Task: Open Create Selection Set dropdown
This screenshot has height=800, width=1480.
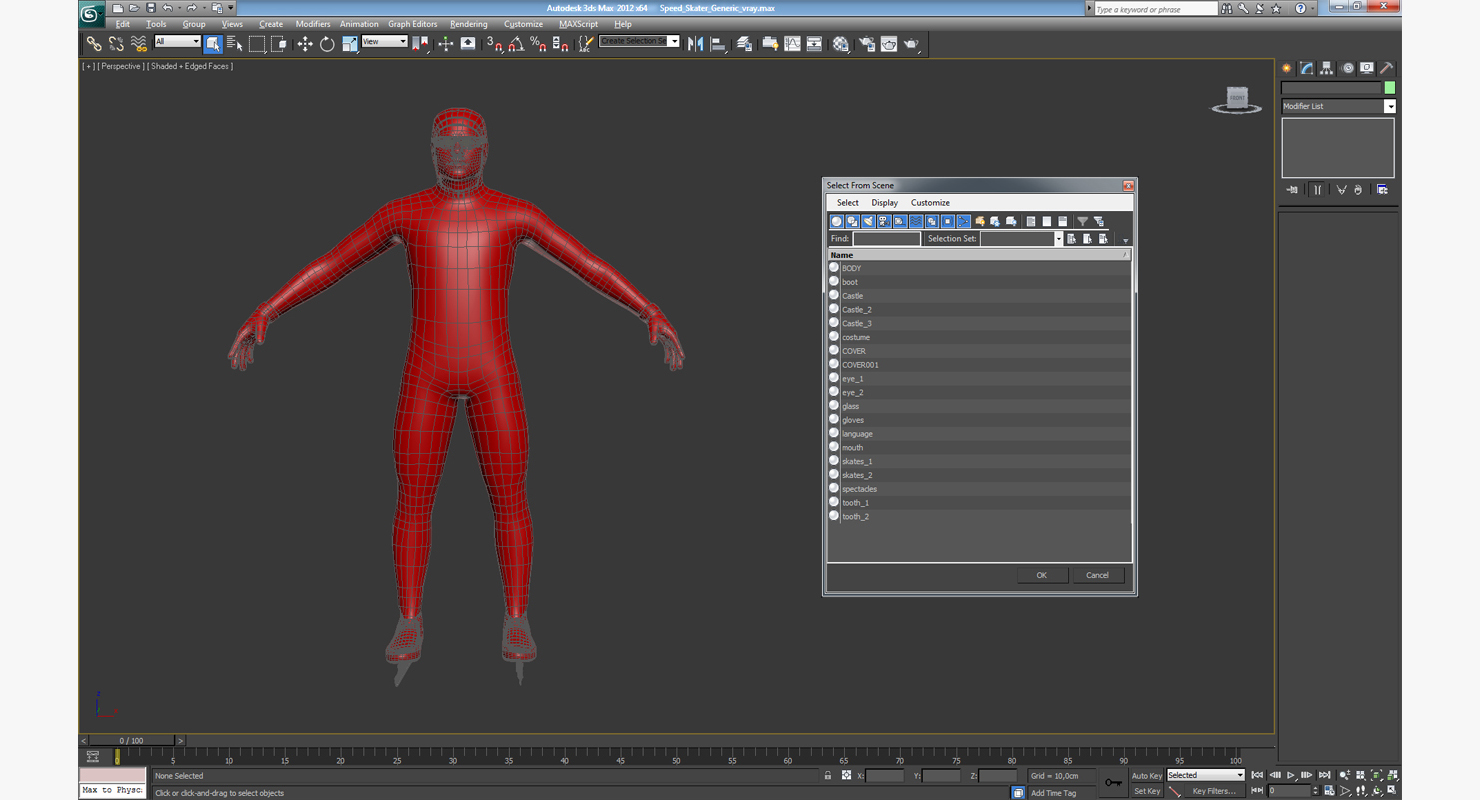Action: (x=674, y=41)
